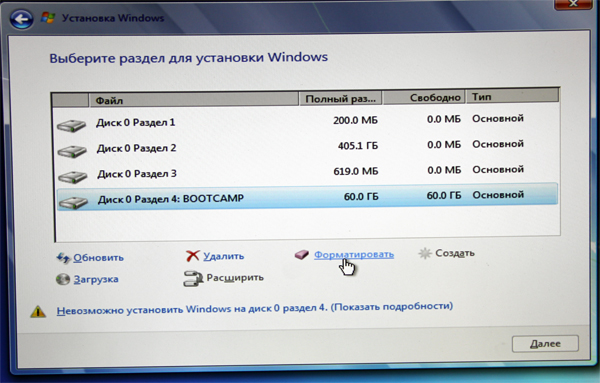Click the Удалить link
This screenshot has width=600, height=383.
click(x=223, y=256)
